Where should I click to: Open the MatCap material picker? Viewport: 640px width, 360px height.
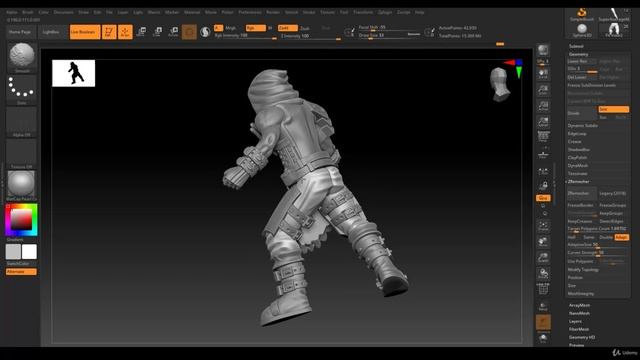[x=22, y=185]
